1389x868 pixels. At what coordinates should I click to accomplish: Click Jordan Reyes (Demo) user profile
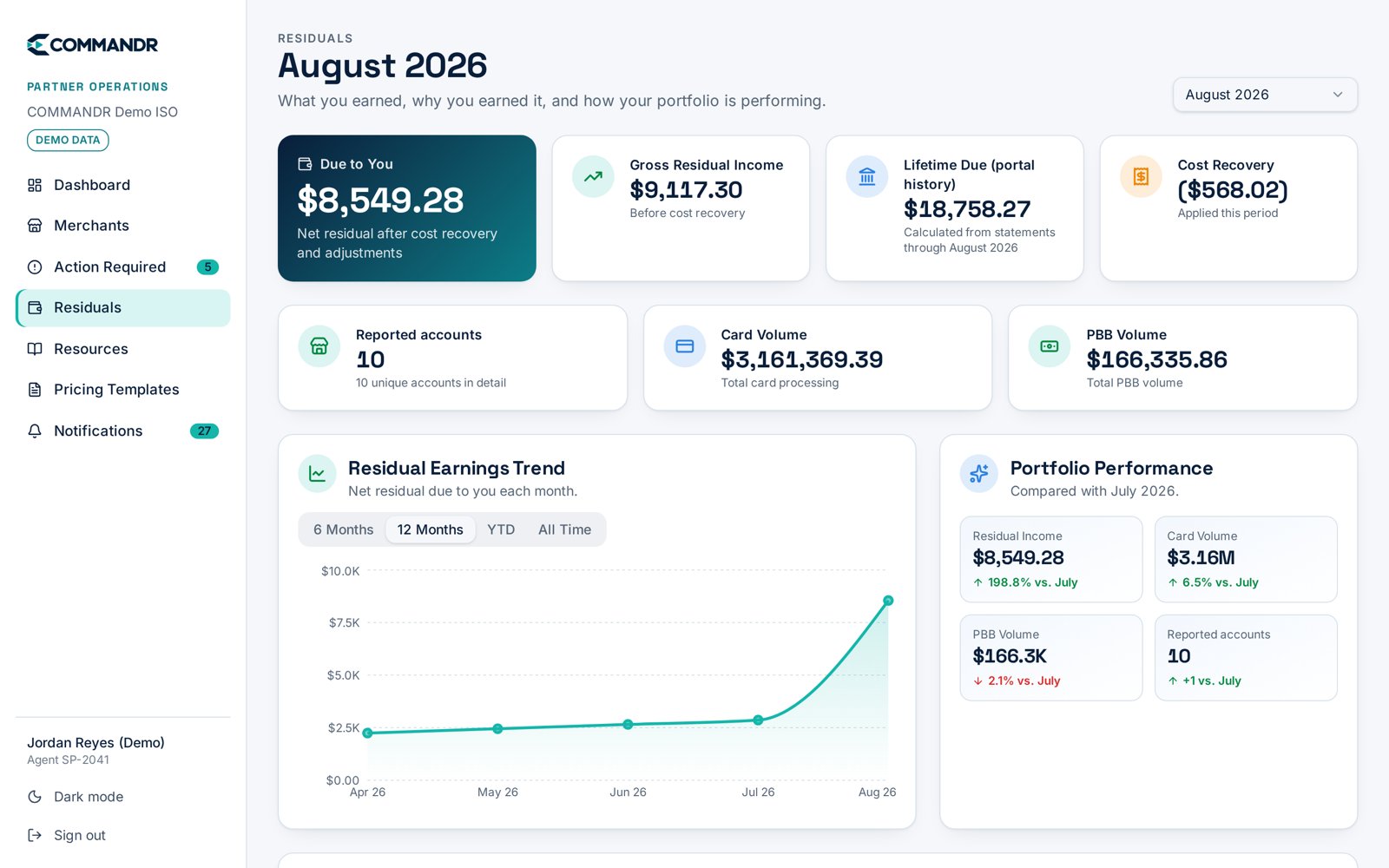click(95, 742)
